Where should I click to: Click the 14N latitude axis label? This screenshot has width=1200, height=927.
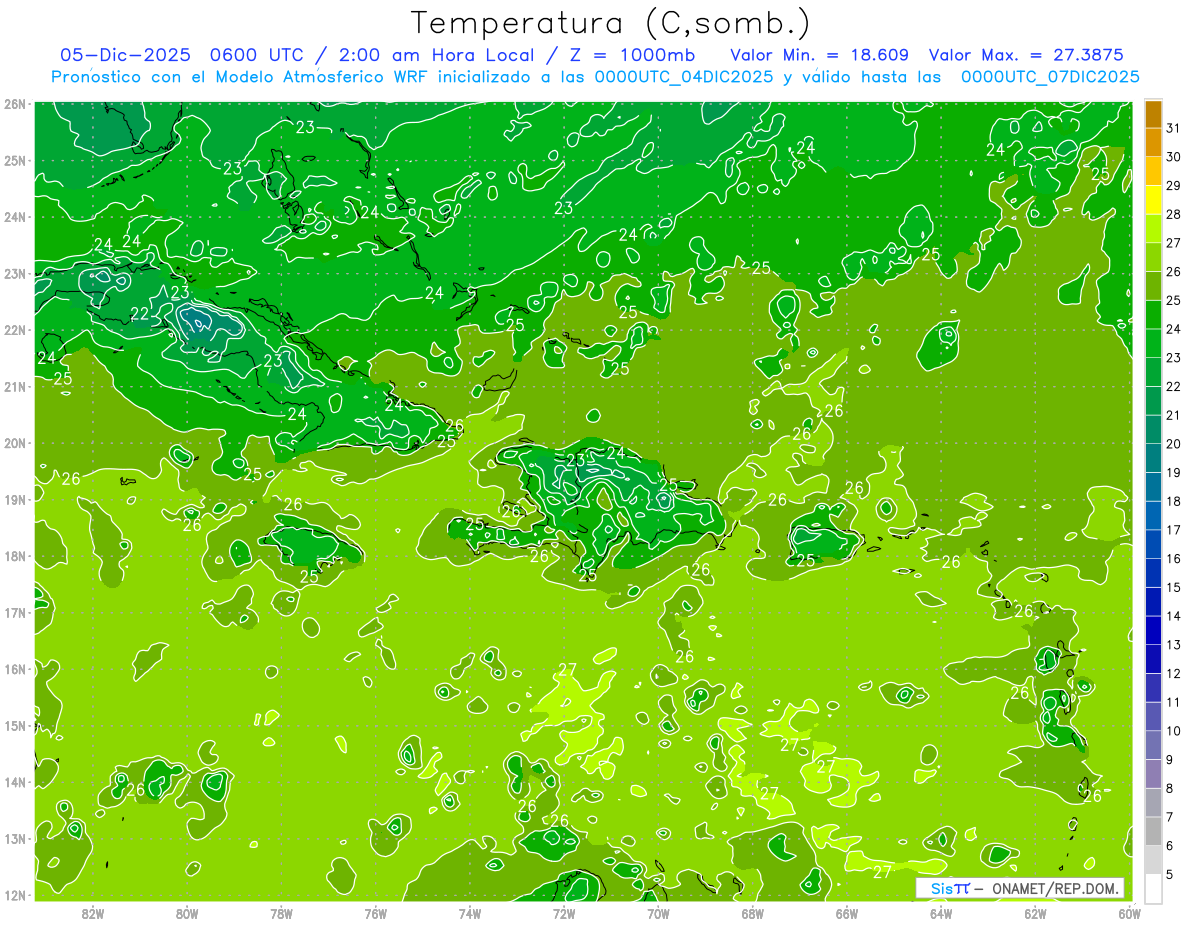pos(15,782)
